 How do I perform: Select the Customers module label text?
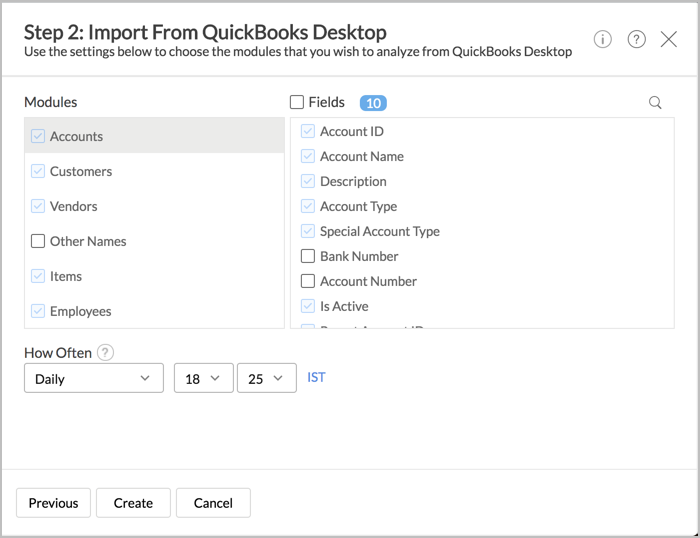(81, 171)
